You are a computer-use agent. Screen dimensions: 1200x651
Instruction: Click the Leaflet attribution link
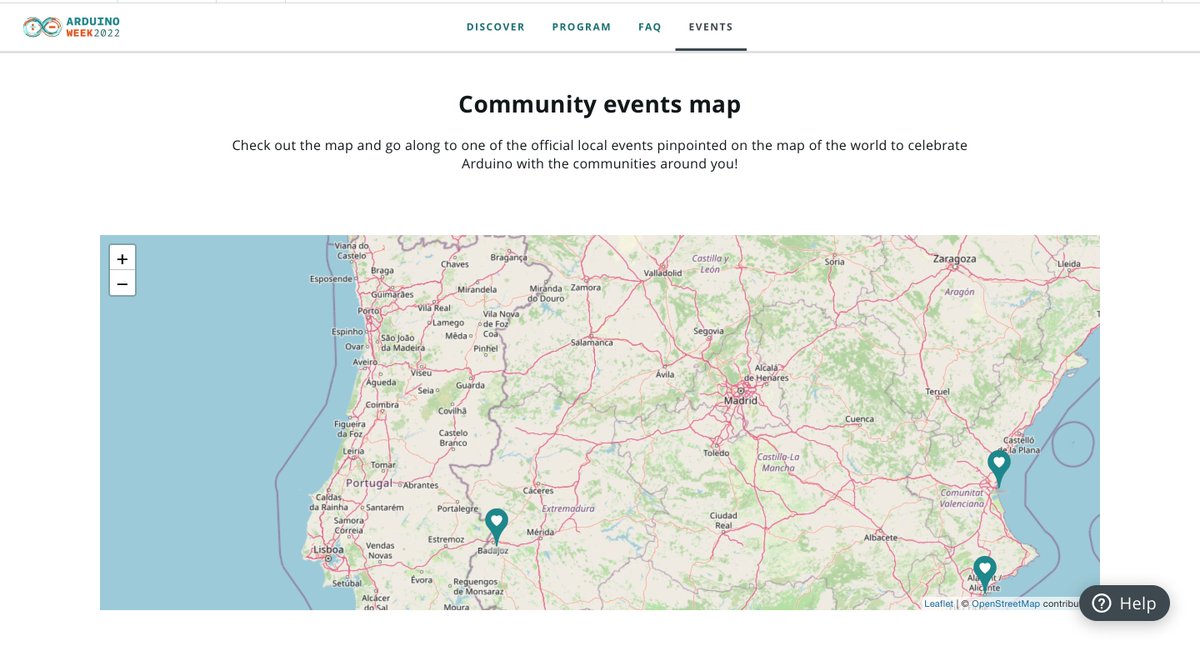coord(938,603)
